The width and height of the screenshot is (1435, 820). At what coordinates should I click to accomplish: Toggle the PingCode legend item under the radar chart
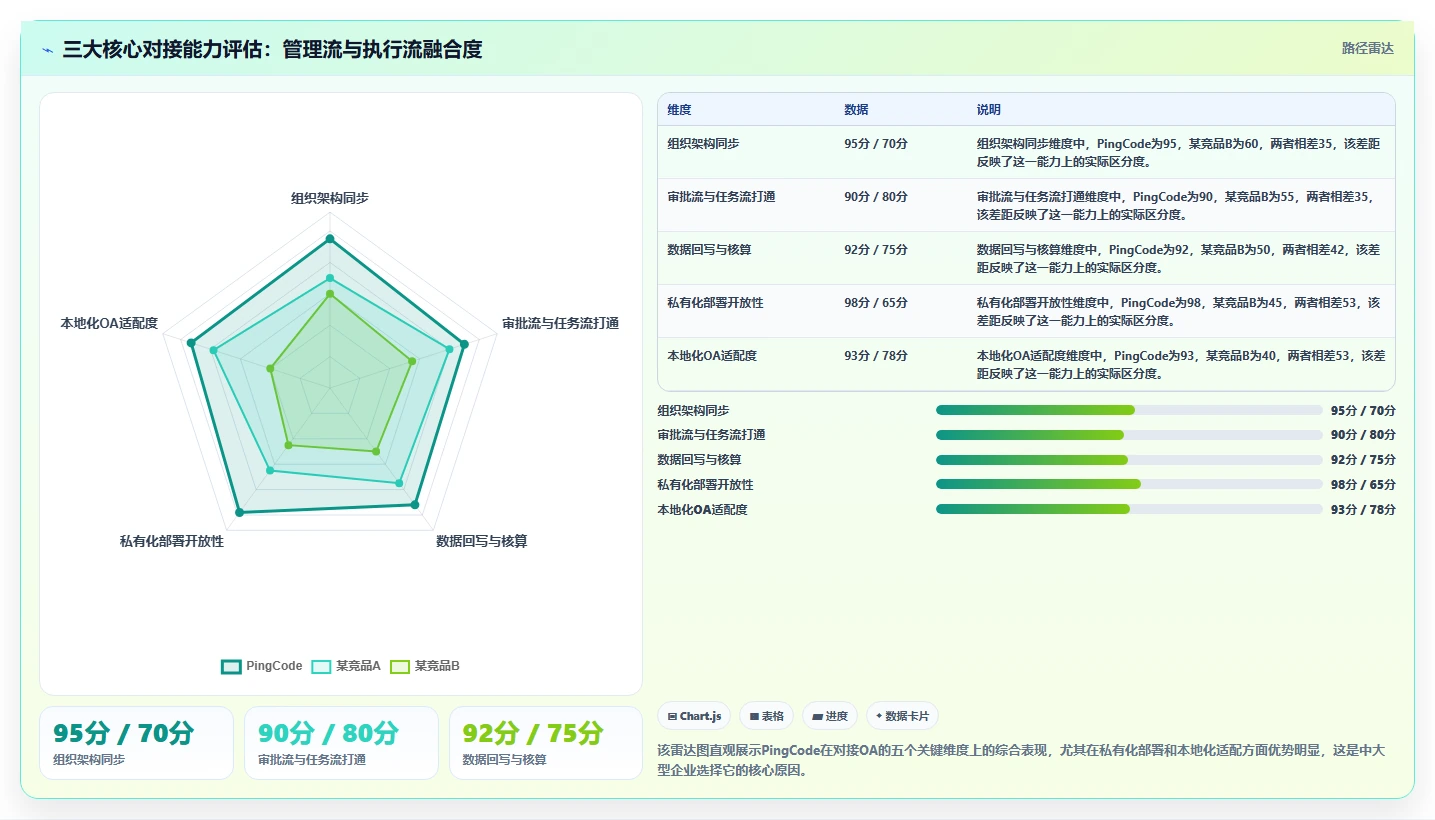point(262,666)
